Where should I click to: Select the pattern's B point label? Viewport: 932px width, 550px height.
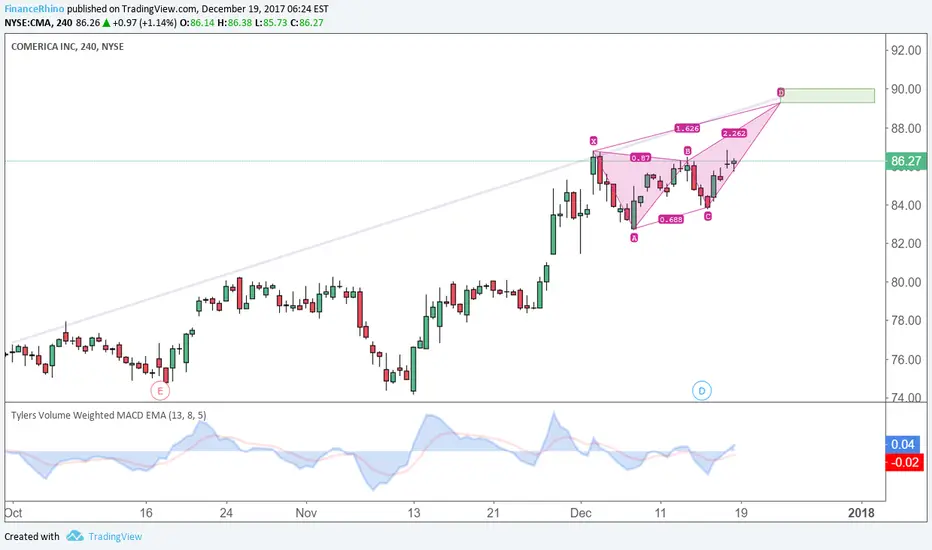click(688, 151)
